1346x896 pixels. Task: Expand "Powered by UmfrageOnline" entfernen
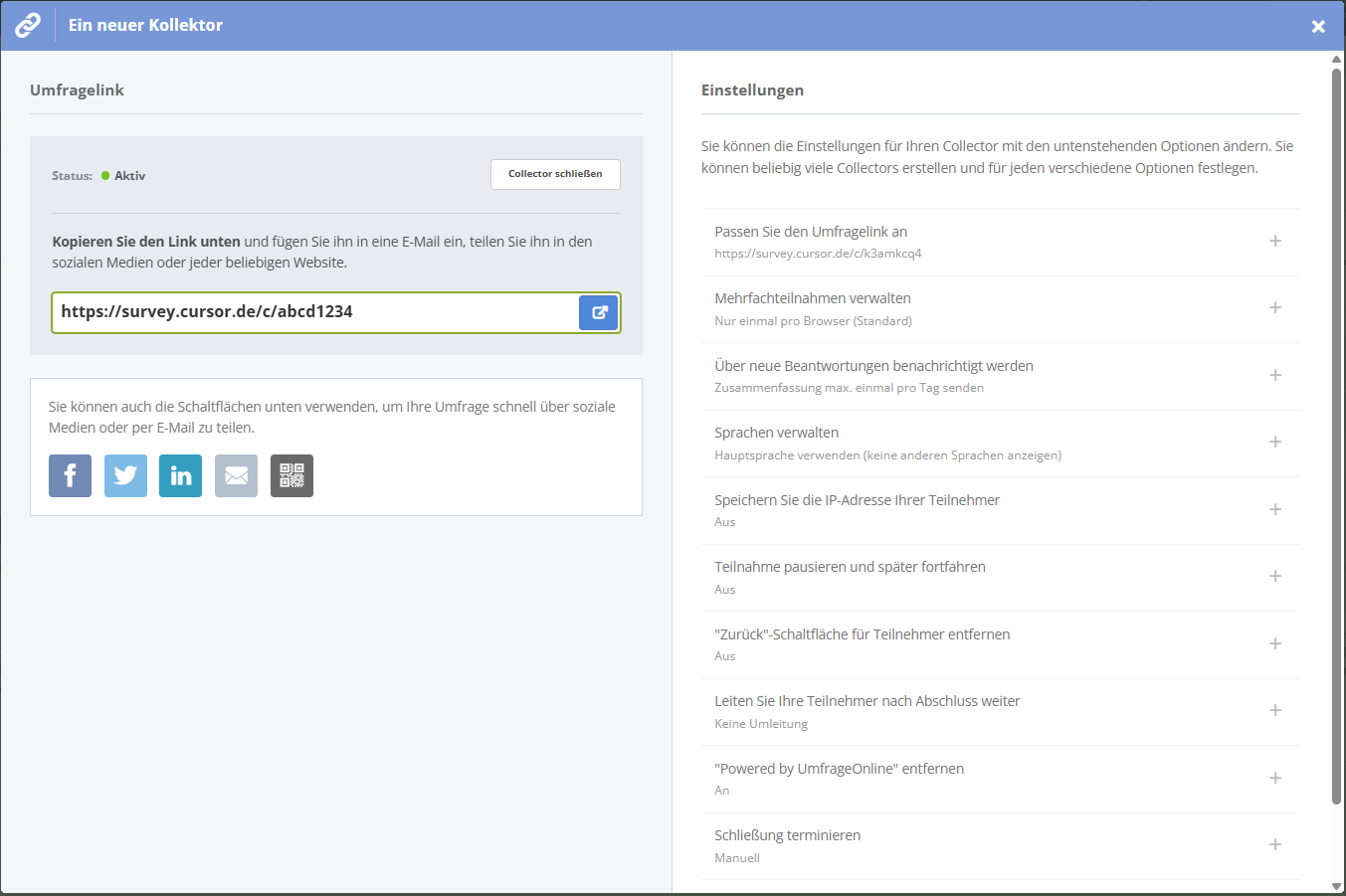pos(1274,779)
